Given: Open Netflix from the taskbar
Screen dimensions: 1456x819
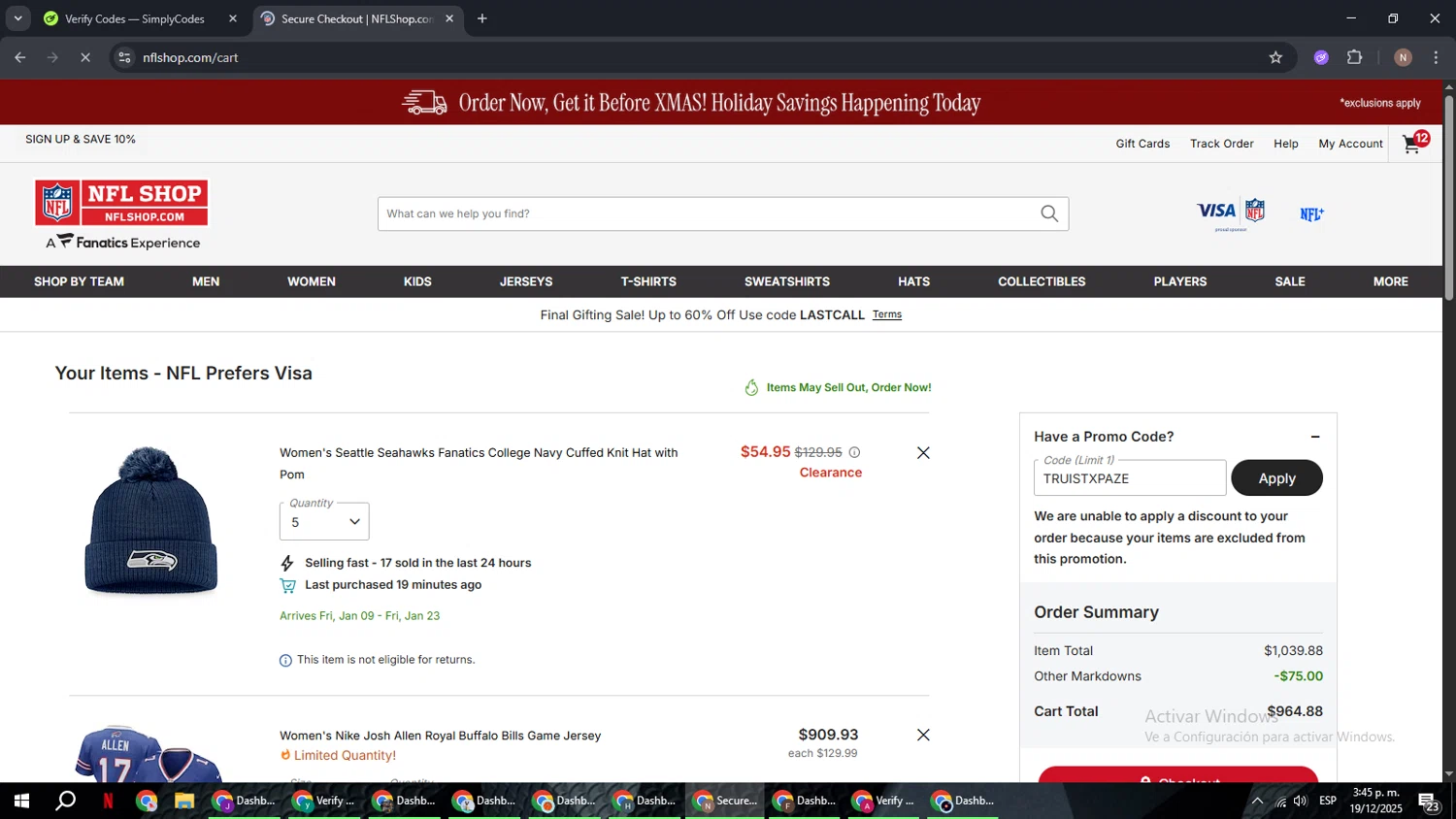Looking at the screenshot, I should [x=108, y=801].
